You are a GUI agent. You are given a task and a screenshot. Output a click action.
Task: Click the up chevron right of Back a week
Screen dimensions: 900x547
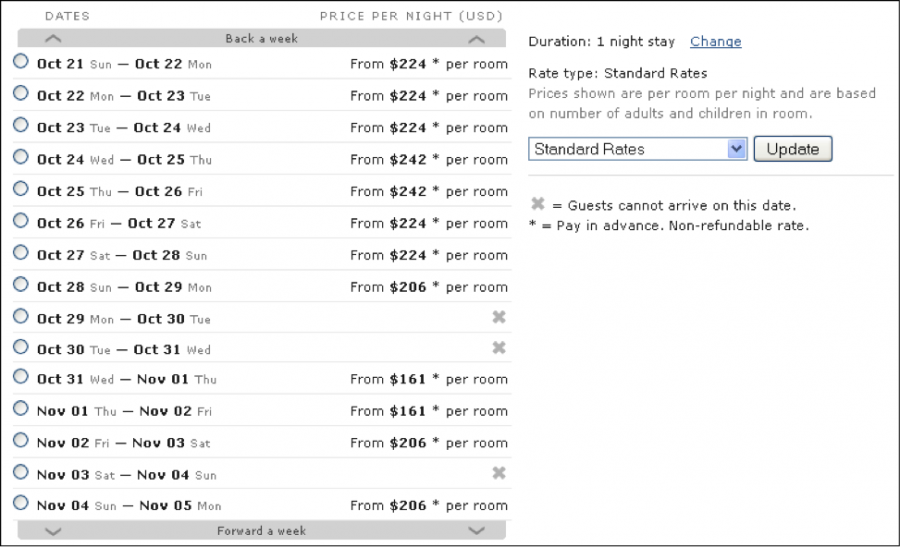point(477,39)
